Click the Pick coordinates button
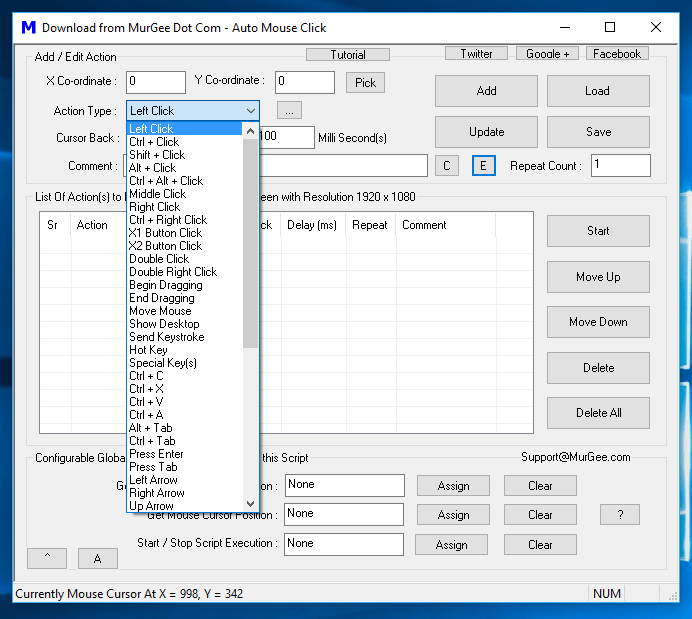Screen dimensions: 692x619 365,83
